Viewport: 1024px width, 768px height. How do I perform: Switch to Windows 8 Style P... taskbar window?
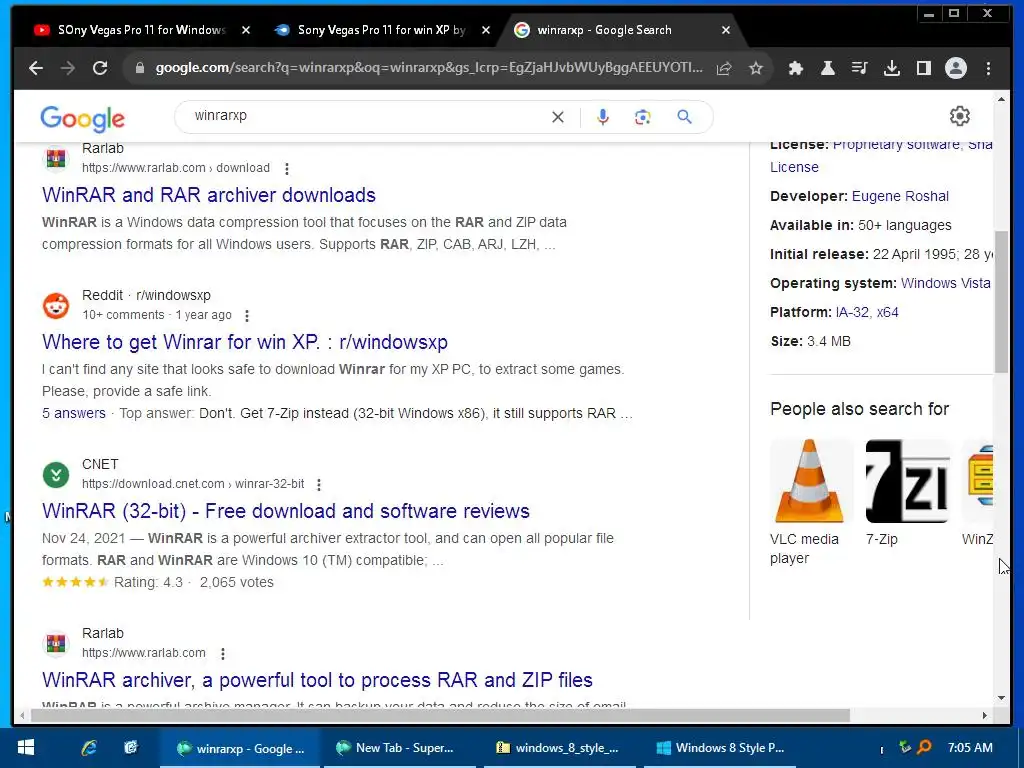[720, 748]
